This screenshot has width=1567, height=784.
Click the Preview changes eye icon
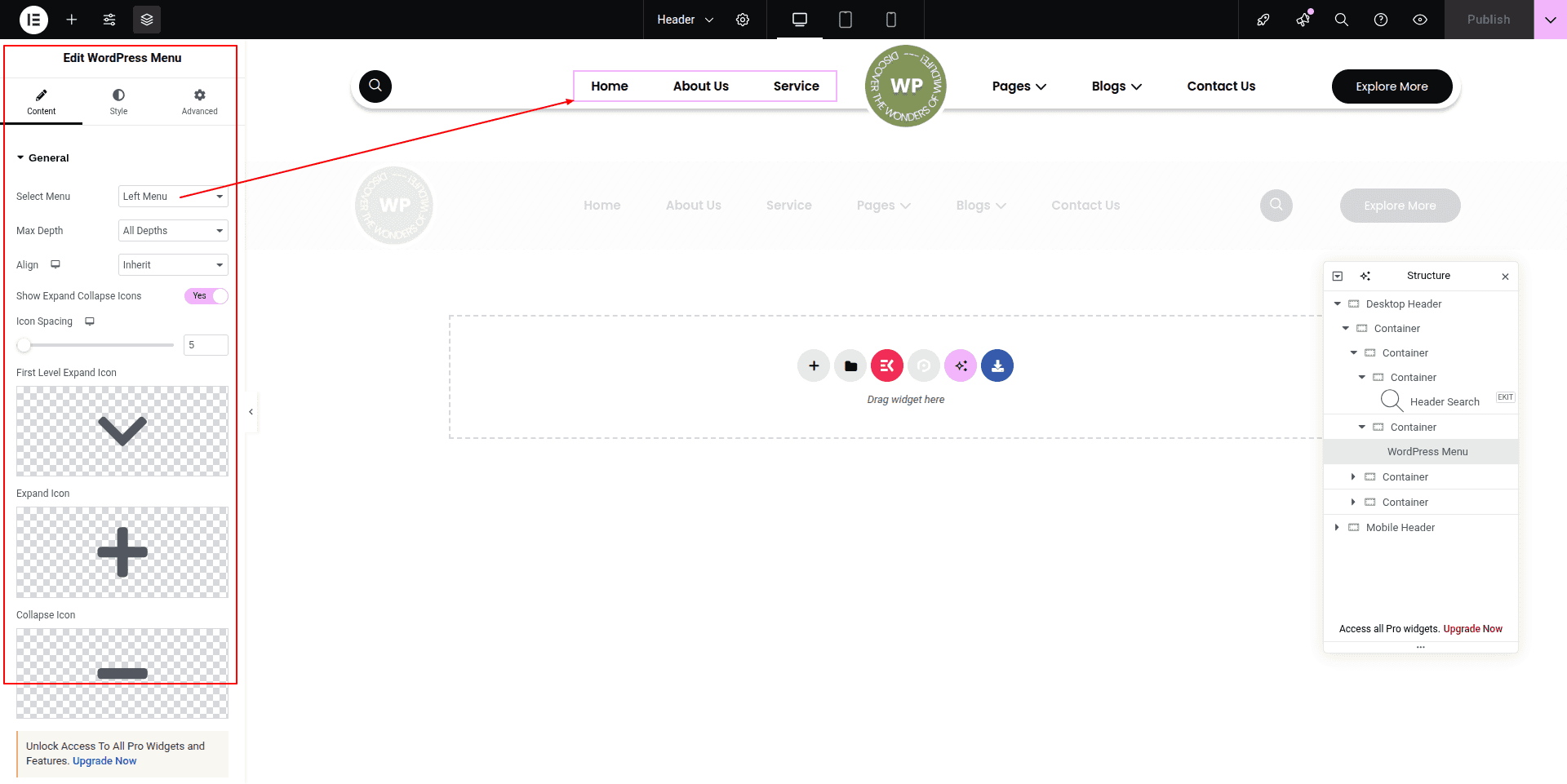click(x=1420, y=20)
